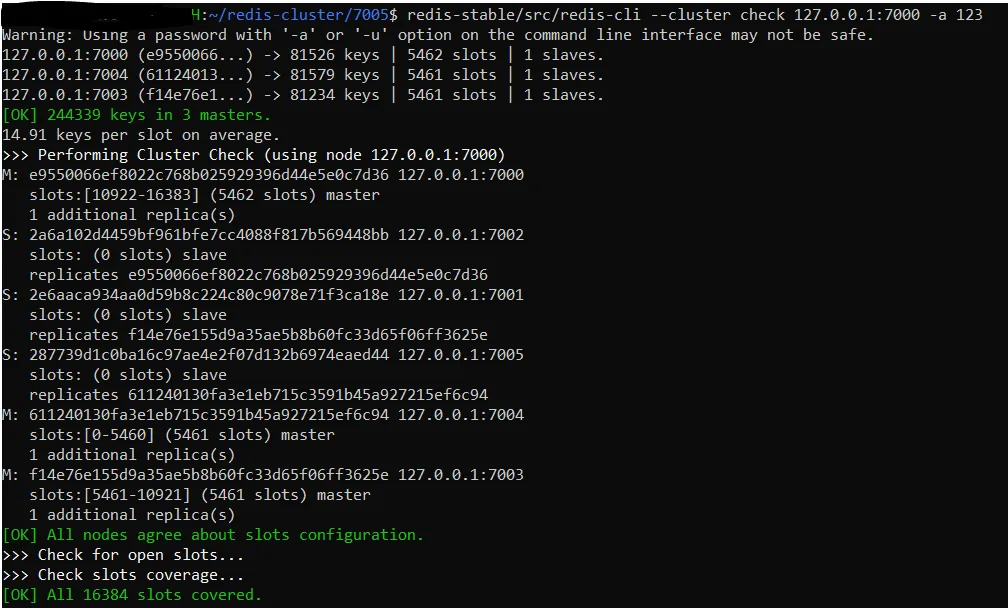
Task: Click the slots:[5461-10921] master line
Action: click(x=200, y=495)
